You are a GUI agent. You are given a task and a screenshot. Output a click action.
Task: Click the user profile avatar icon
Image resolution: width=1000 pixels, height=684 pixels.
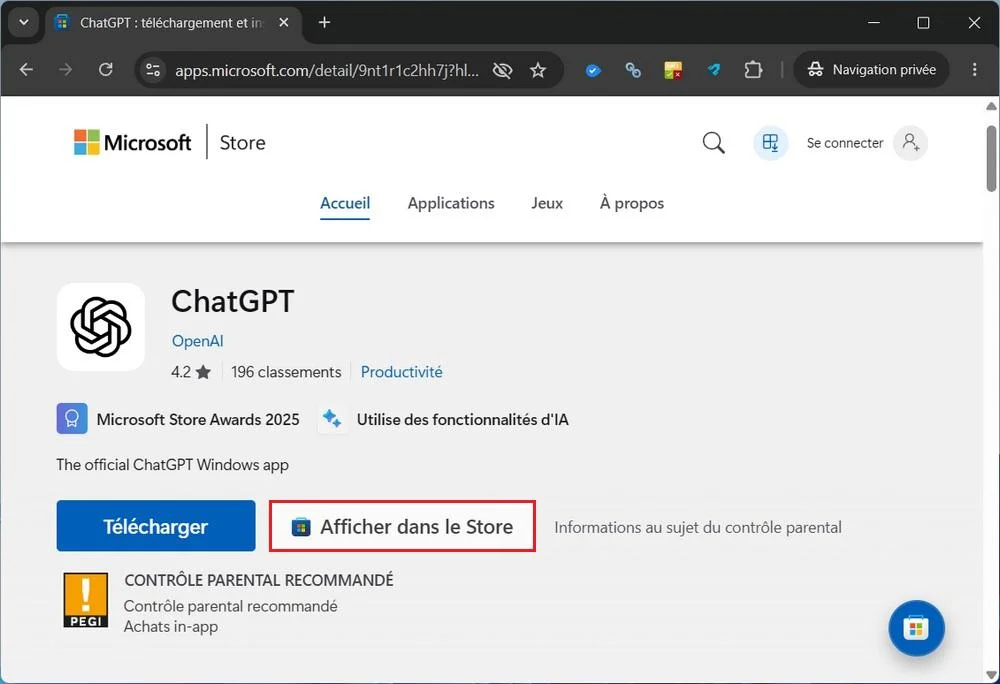910,142
